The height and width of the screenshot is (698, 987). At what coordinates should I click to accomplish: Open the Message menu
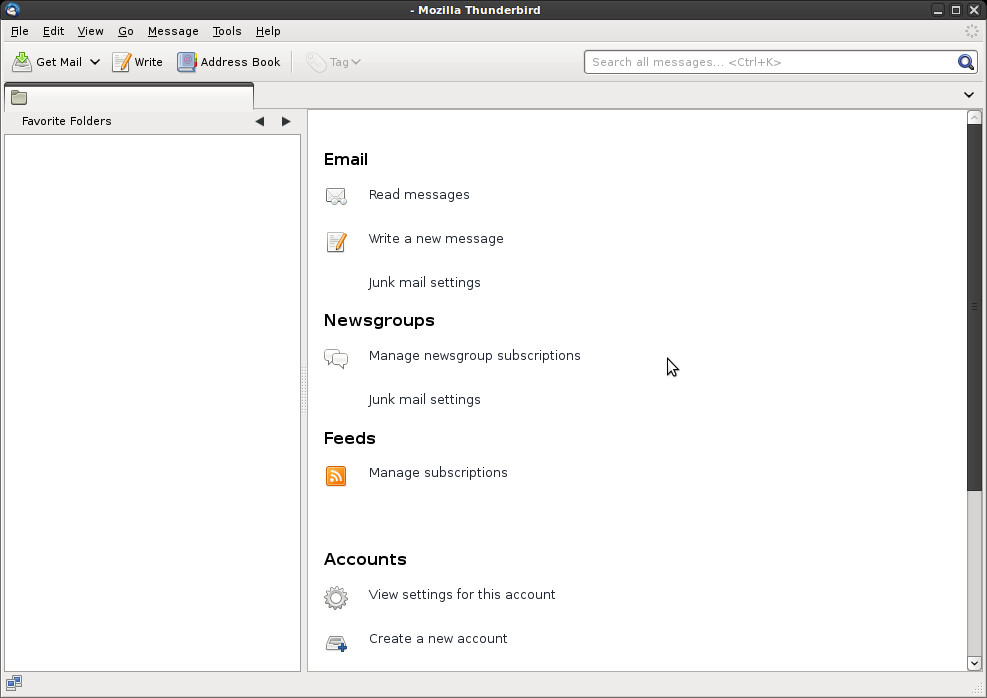173,31
